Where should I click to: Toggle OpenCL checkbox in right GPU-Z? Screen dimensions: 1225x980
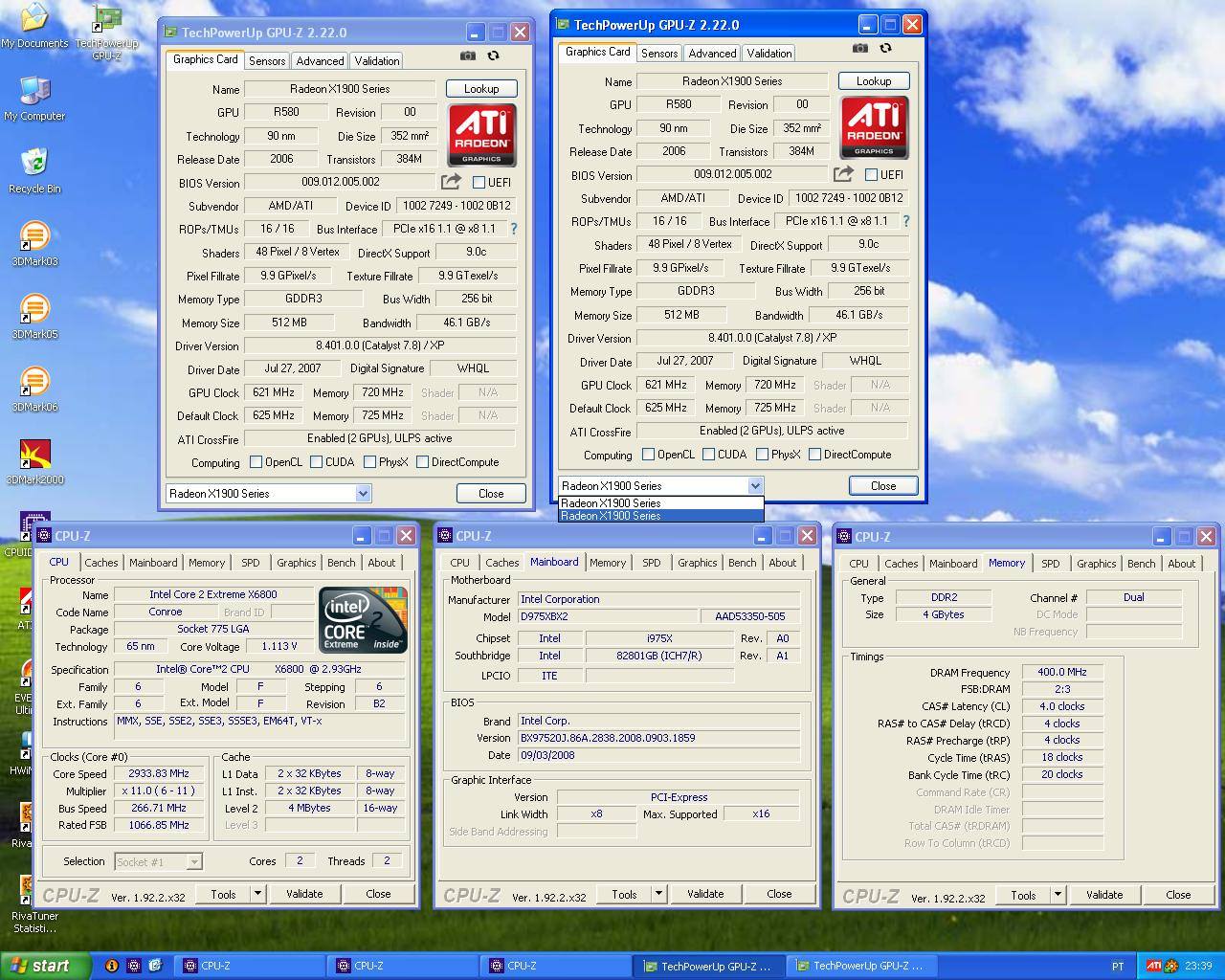pyautogui.click(x=648, y=455)
